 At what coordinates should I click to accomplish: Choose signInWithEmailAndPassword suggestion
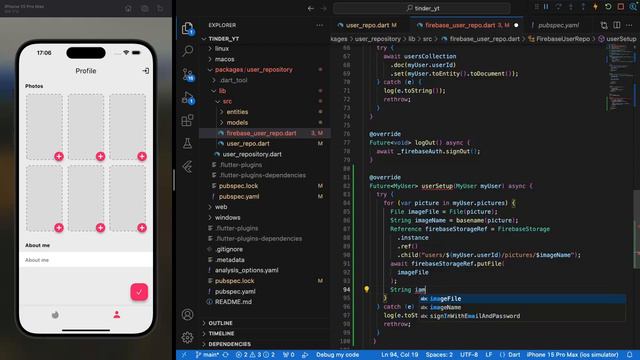pyautogui.click(x=522, y=316)
